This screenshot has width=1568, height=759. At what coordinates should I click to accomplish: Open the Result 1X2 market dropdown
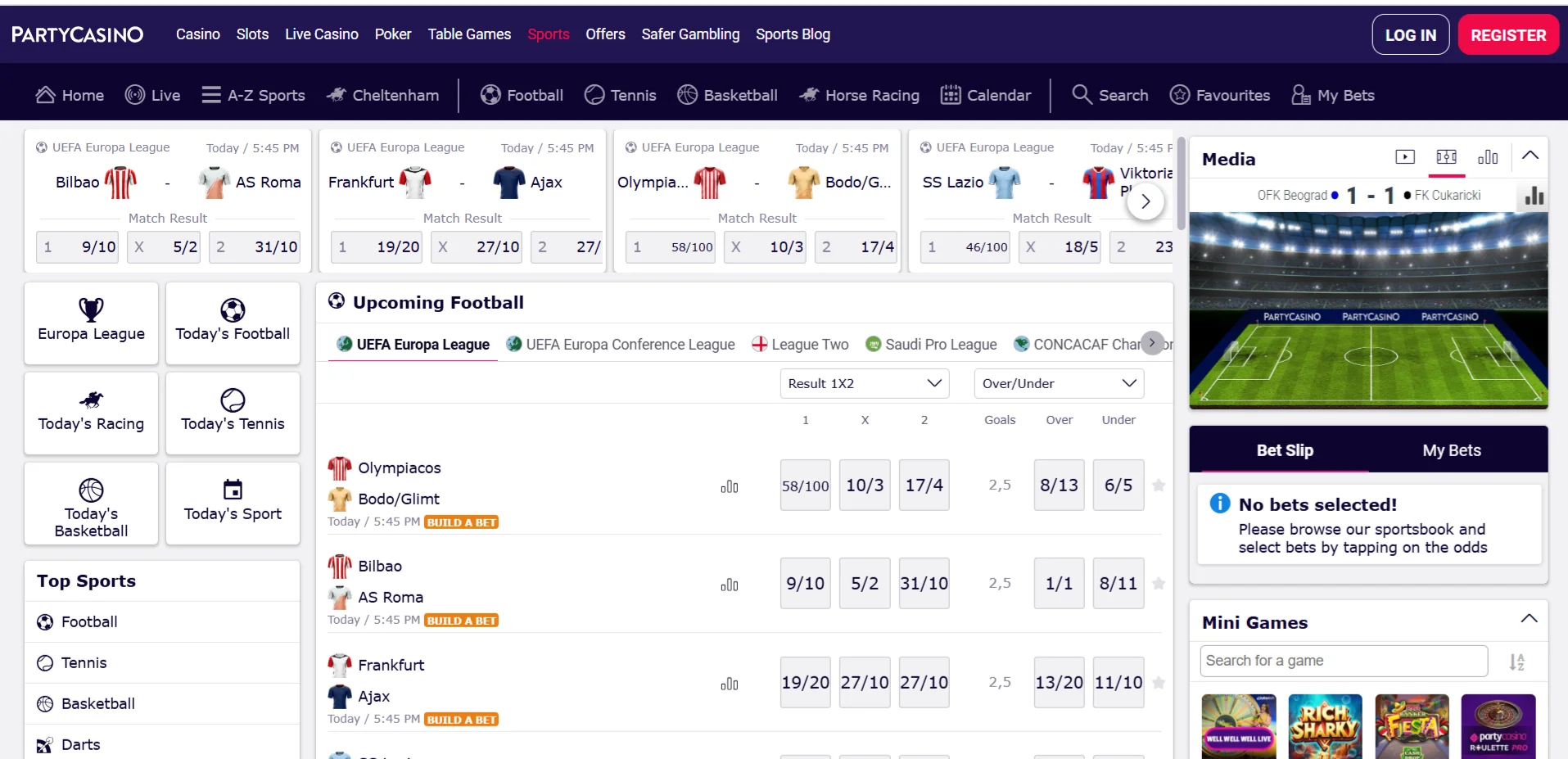[x=865, y=383]
